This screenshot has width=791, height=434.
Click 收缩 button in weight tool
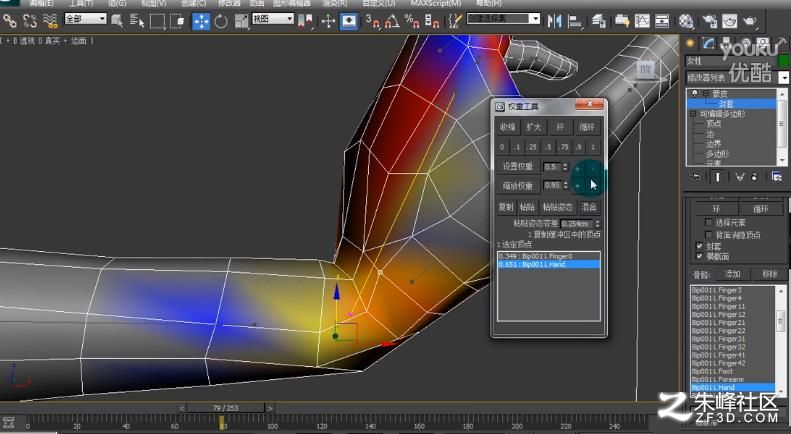[x=507, y=127]
